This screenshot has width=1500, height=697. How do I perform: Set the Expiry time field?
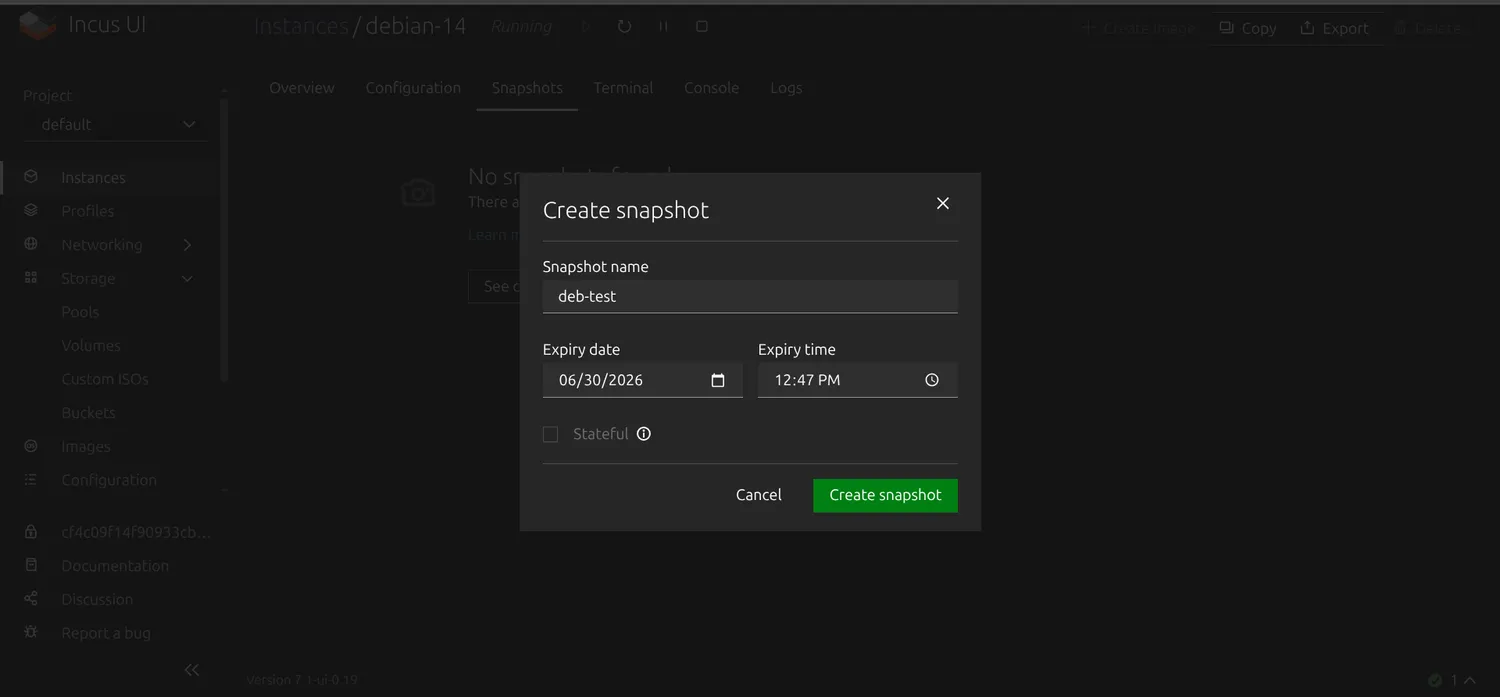pos(858,380)
